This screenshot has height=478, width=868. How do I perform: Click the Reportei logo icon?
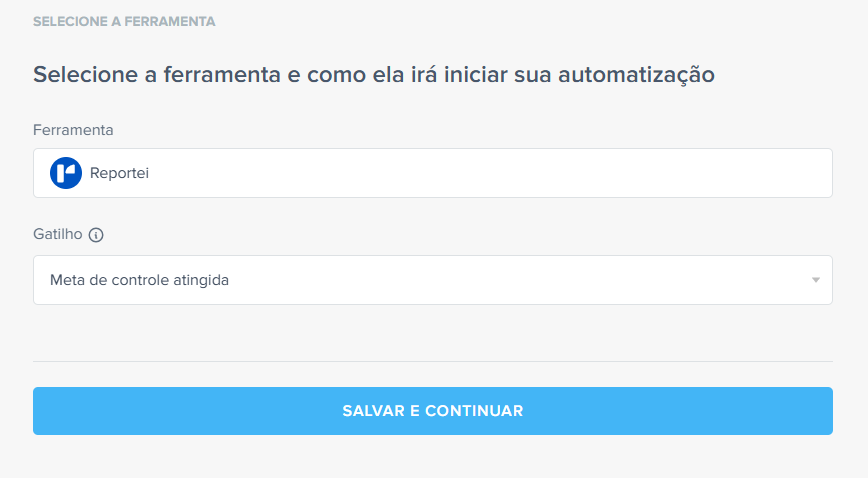[66, 173]
